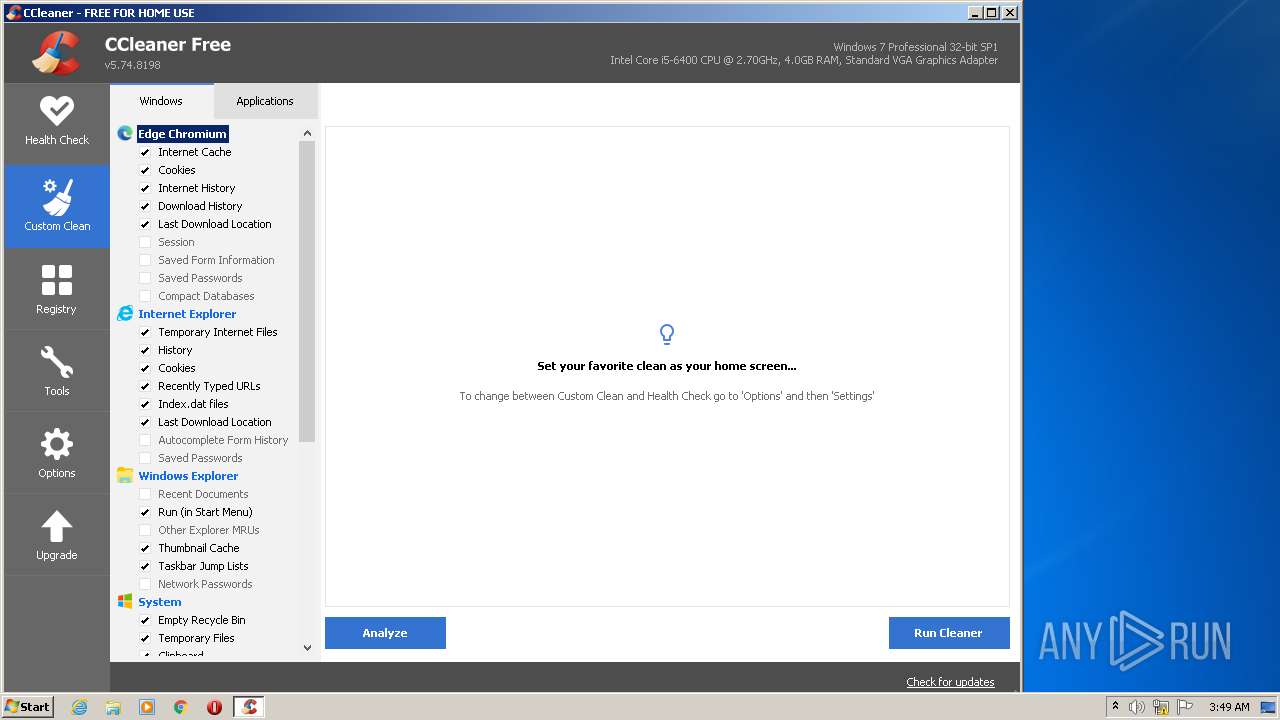Enable Edge Chromium Session cleaning
The image size is (1280, 720).
[x=145, y=242]
